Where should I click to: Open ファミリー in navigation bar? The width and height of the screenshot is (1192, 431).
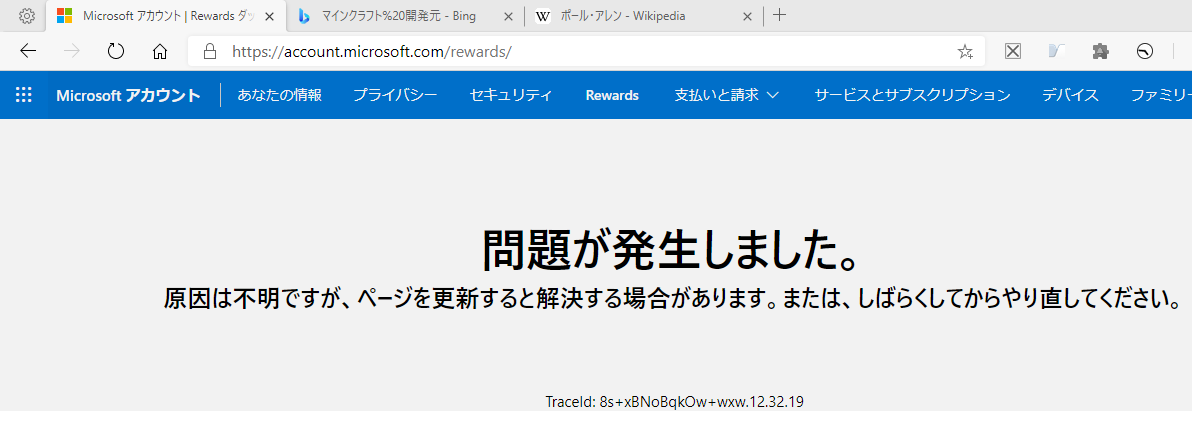pos(1161,95)
